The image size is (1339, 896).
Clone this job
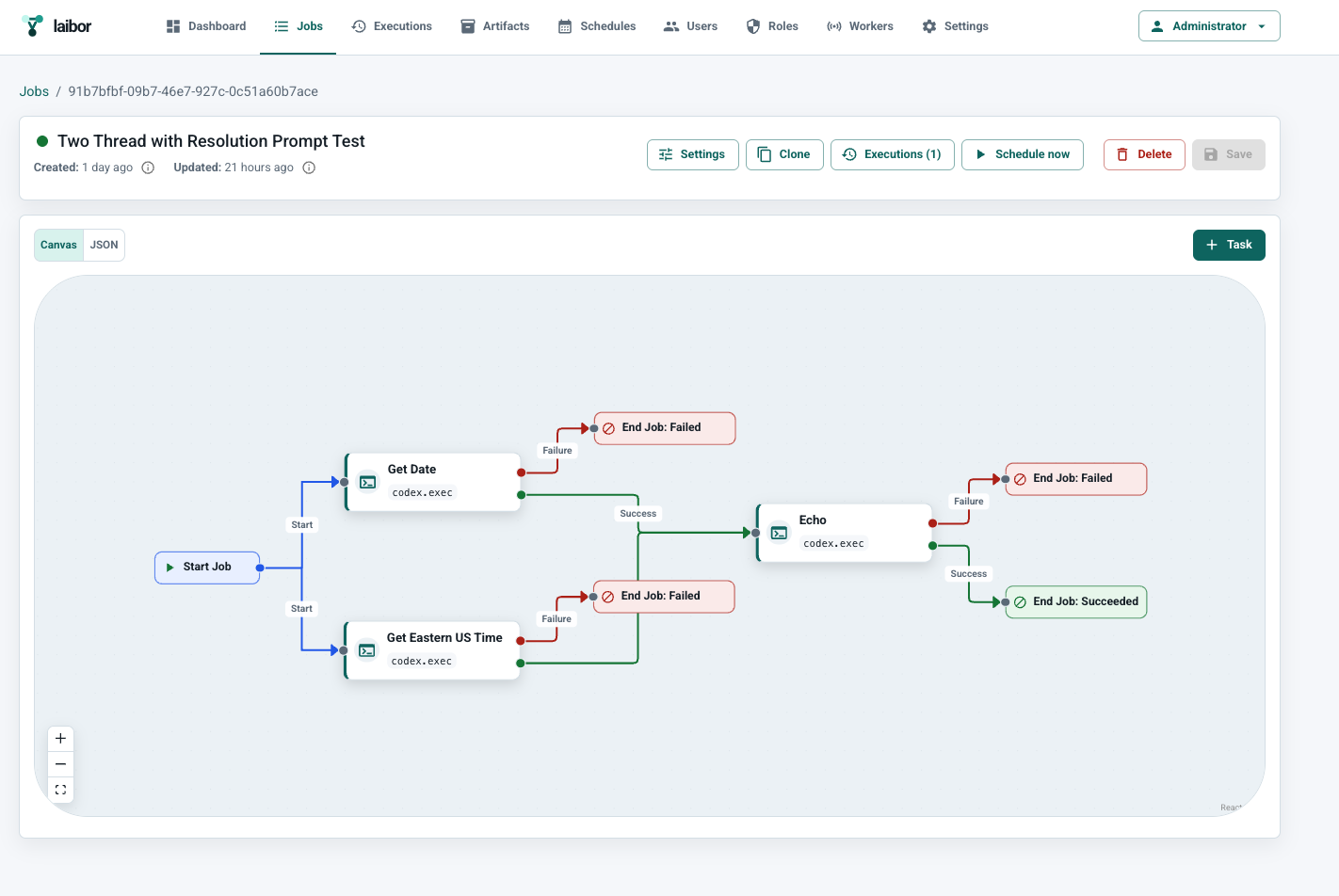tap(784, 154)
